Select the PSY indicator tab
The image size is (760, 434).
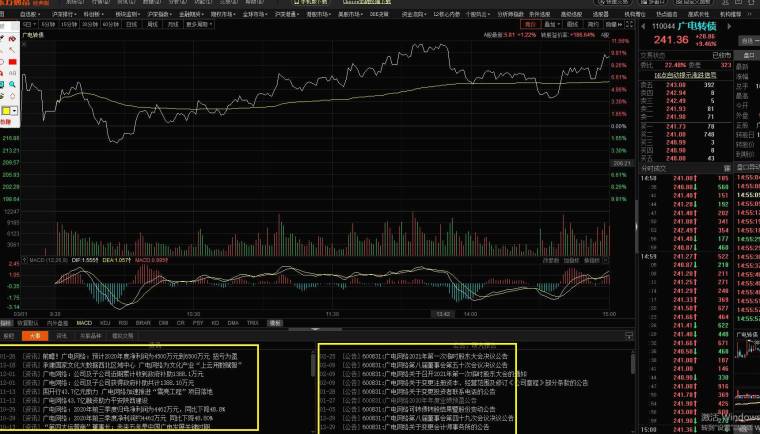pos(198,323)
